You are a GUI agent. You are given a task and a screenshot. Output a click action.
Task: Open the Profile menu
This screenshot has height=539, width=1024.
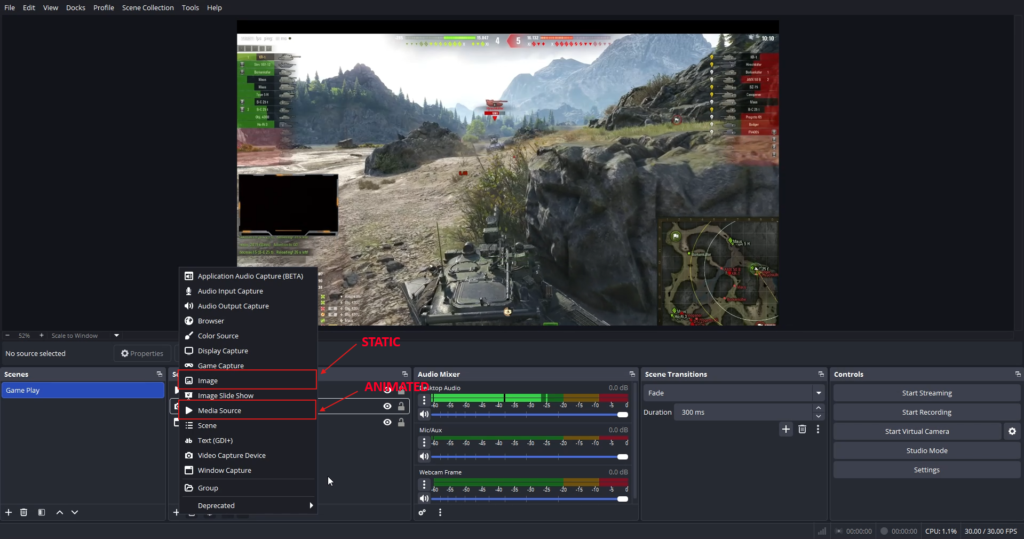click(103, 8)
